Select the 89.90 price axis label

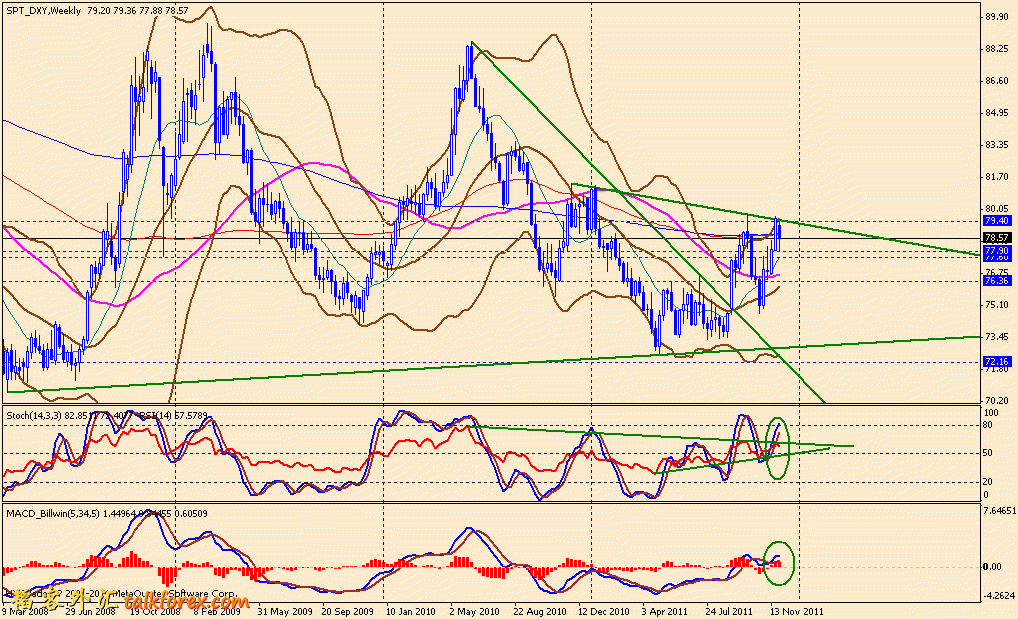997,17
